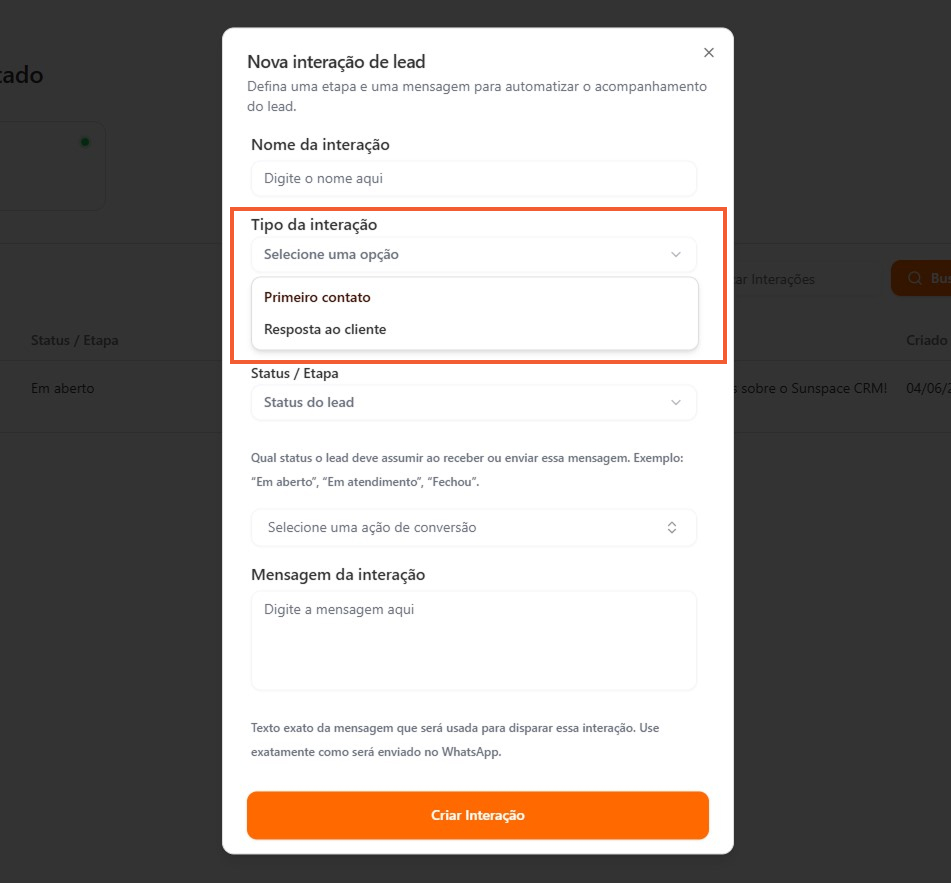
Task: Select the Em aberto table cell
Action: click(x=63, y=388)
